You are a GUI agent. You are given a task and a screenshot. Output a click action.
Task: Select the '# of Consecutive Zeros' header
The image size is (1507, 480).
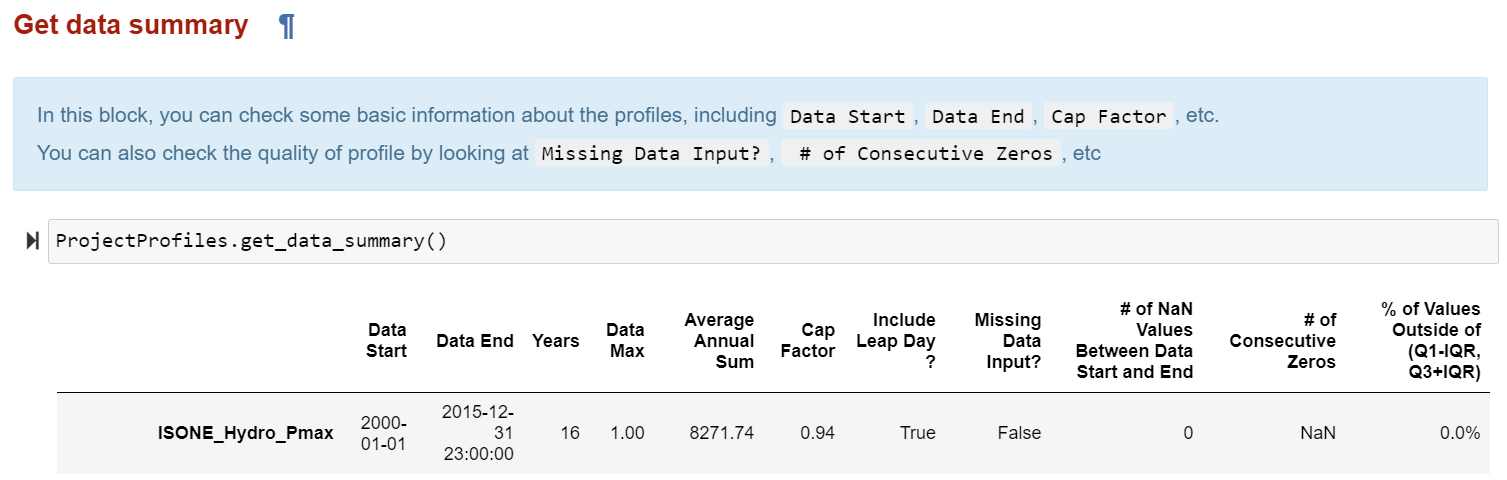point(1283,340)
